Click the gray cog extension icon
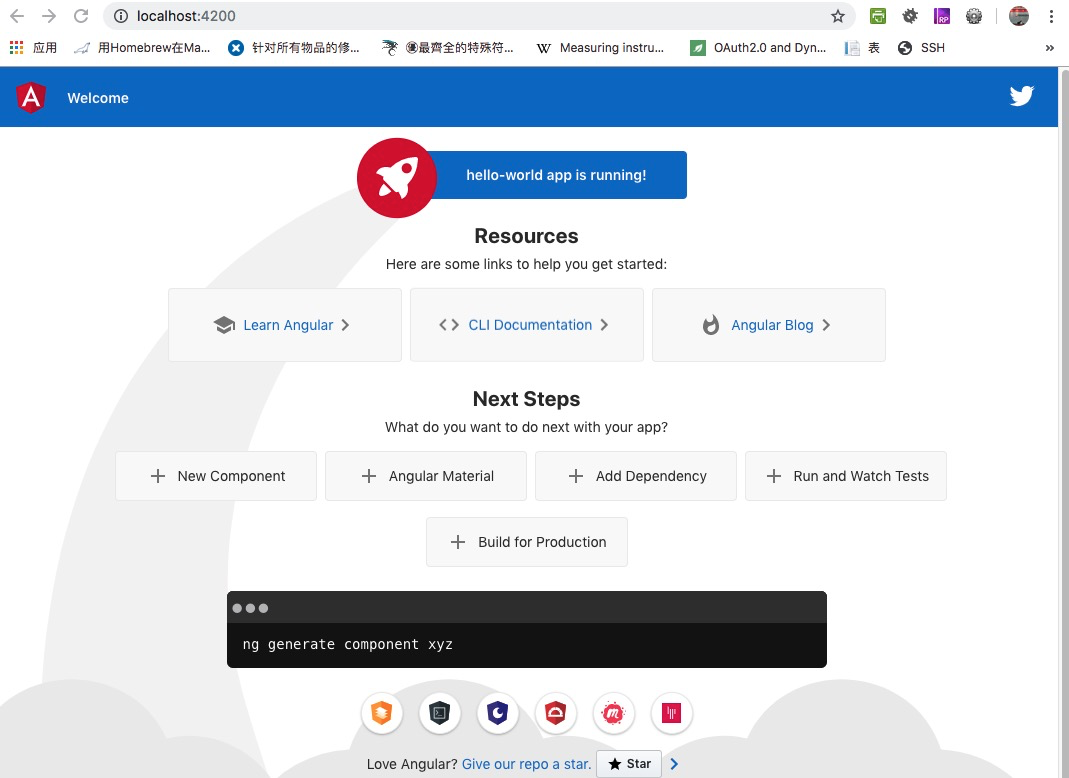 pos(974,16)
